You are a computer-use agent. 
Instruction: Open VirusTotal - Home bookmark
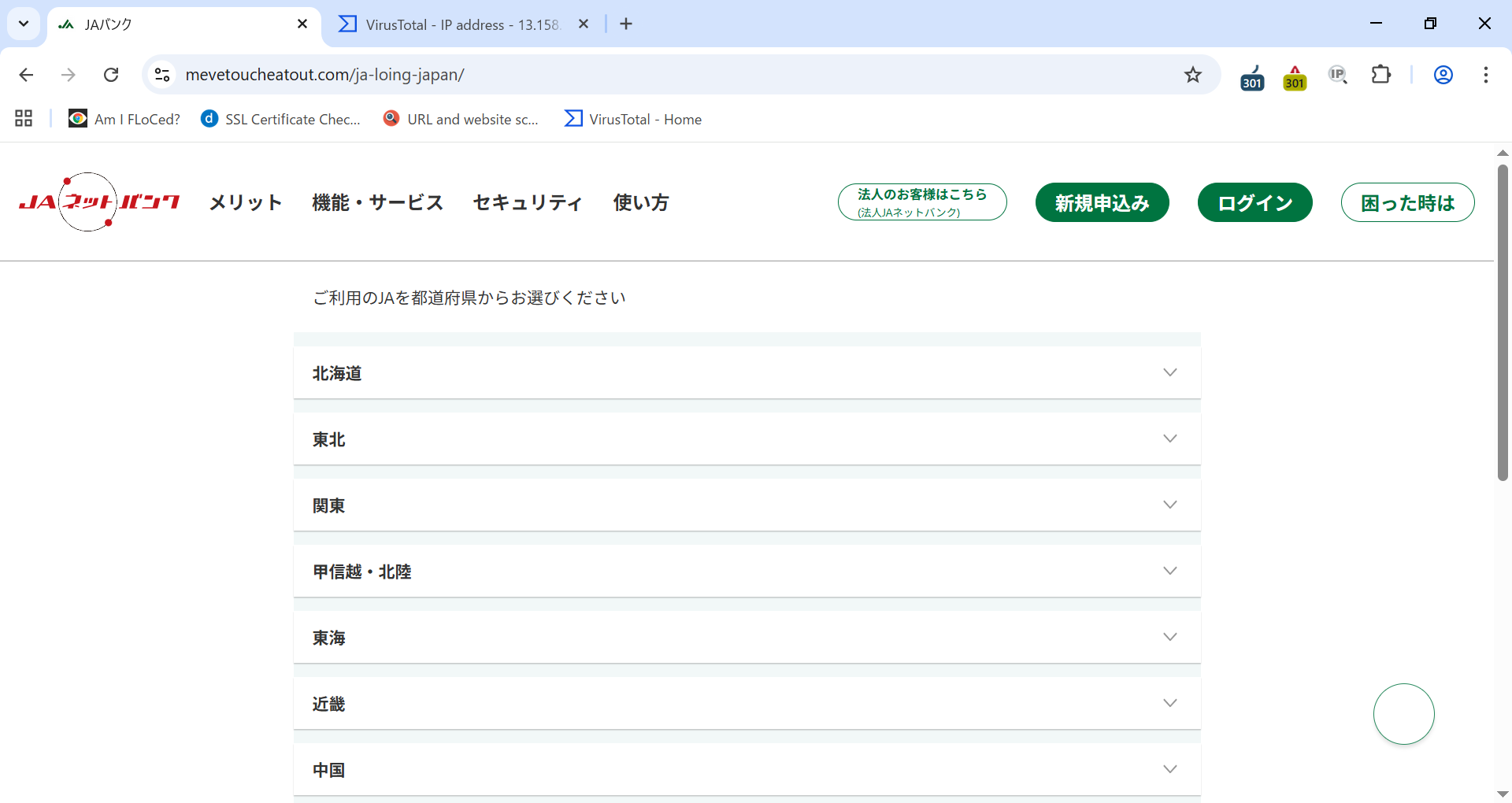633,119
